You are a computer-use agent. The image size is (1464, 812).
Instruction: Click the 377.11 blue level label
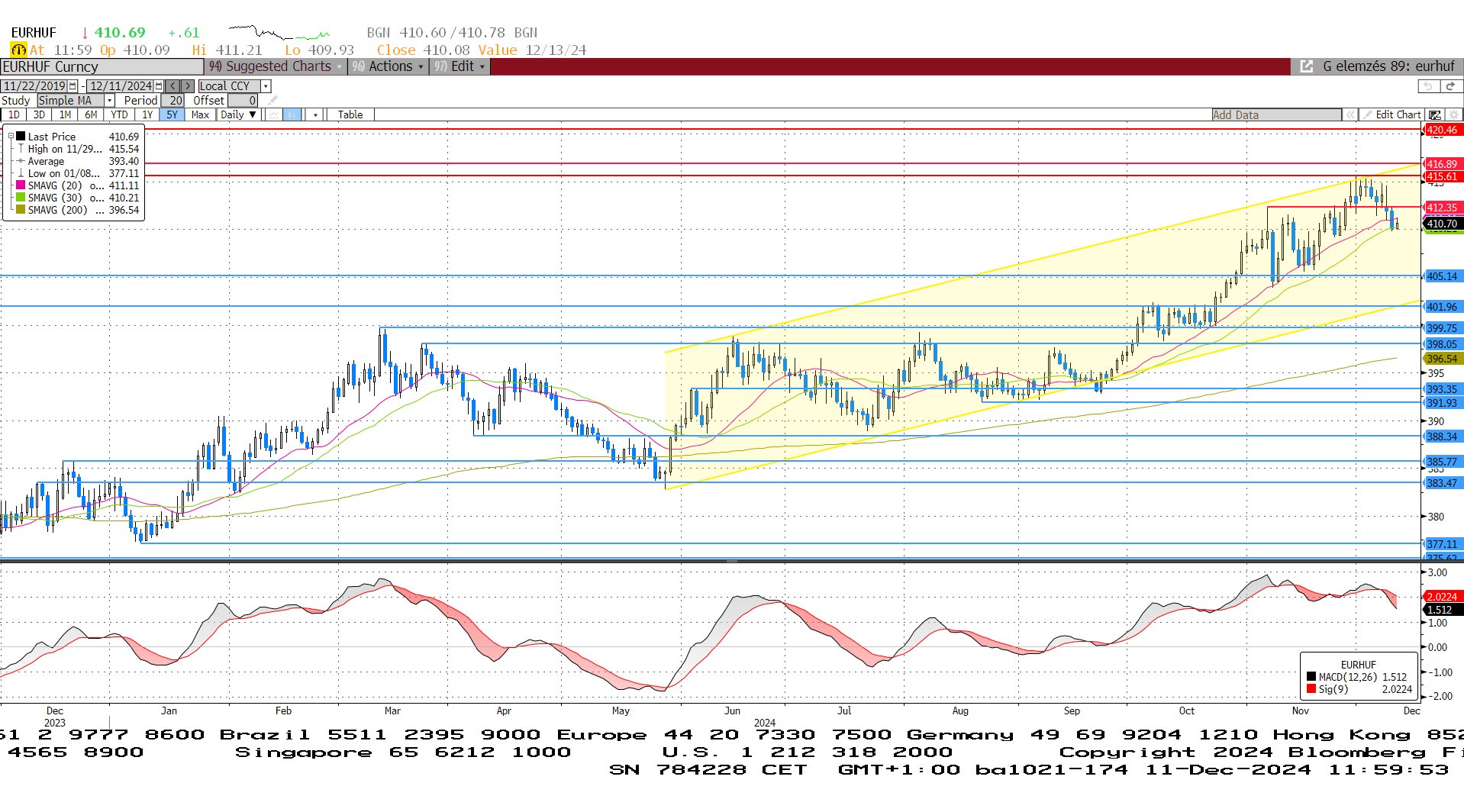pyautogui.click(x=1443, y=544)
